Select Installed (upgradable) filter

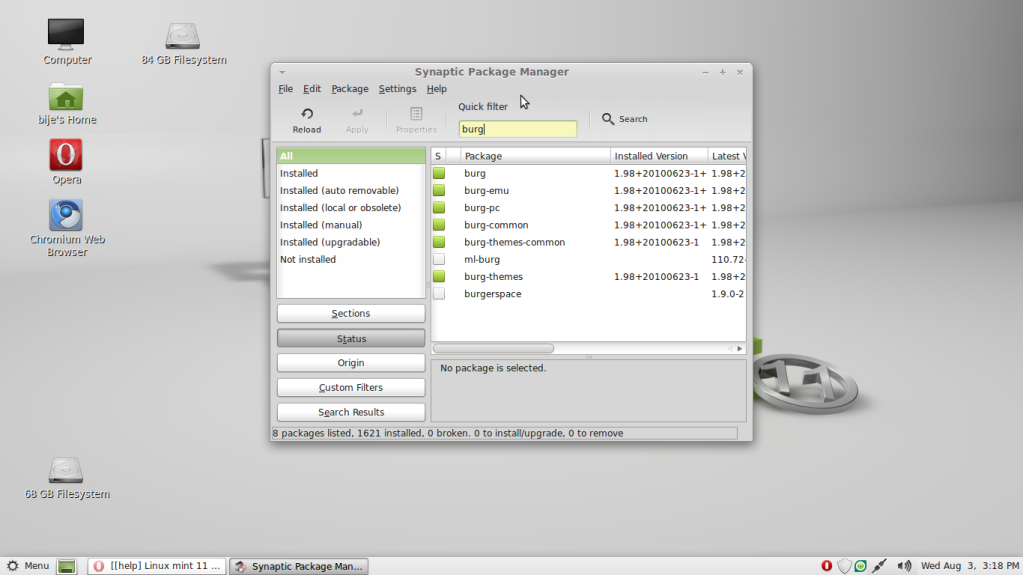tap(351, 242)
